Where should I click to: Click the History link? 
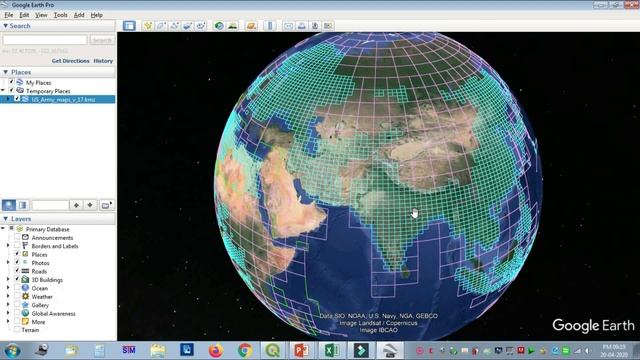pos(103,61)
